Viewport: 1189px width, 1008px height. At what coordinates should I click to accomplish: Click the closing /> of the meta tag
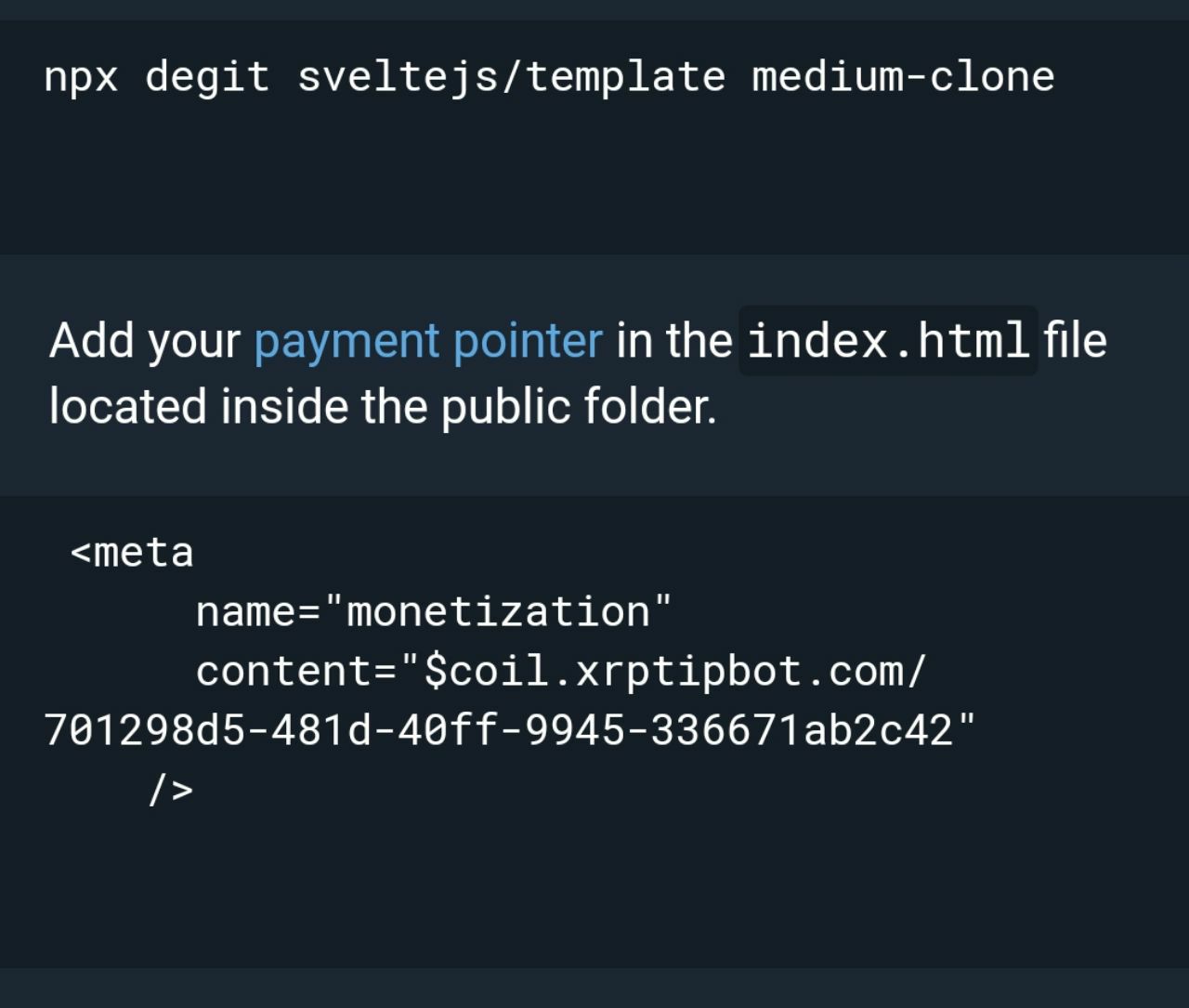coord(170,791)
